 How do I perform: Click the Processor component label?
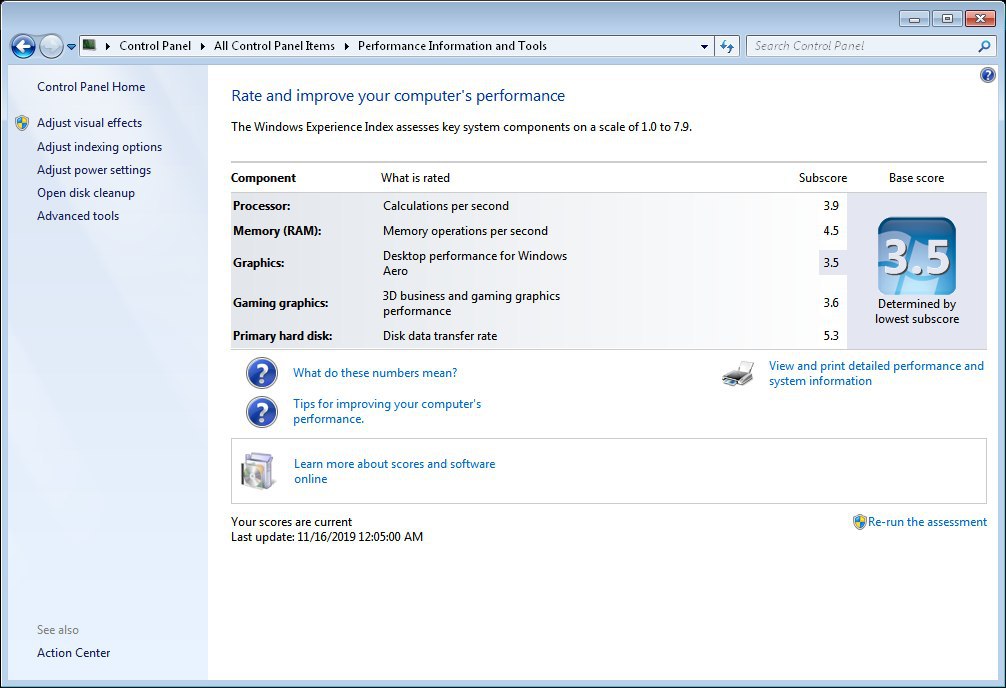click(x=262, y=206)
